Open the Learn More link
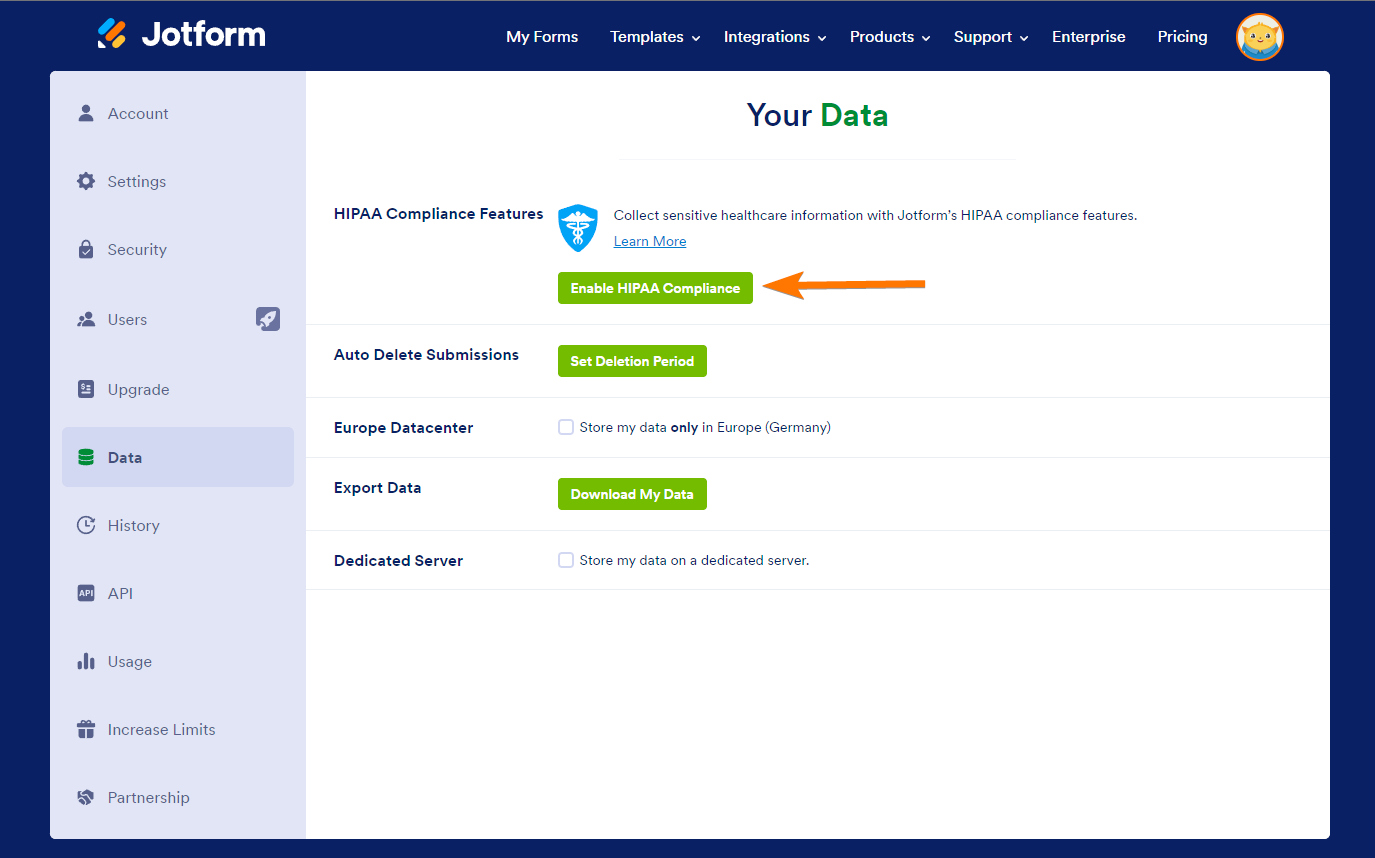The height and width of the screenshot is (858, 1375). click(649, 241)
